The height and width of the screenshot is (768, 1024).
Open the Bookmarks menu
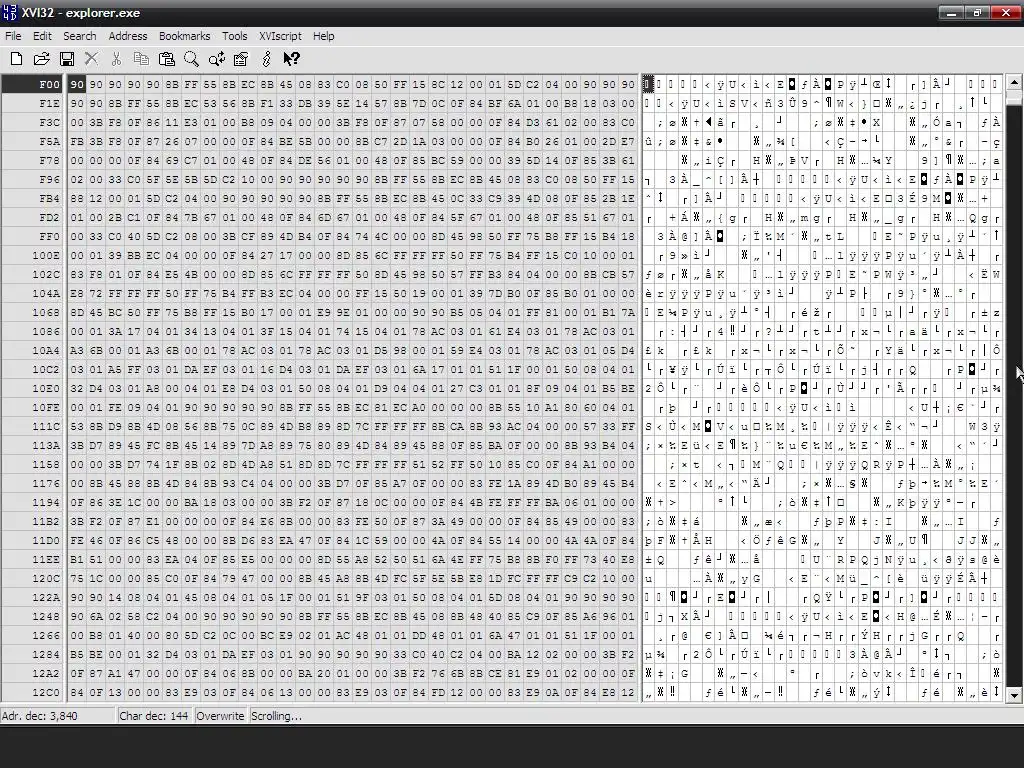click(184, 36)
